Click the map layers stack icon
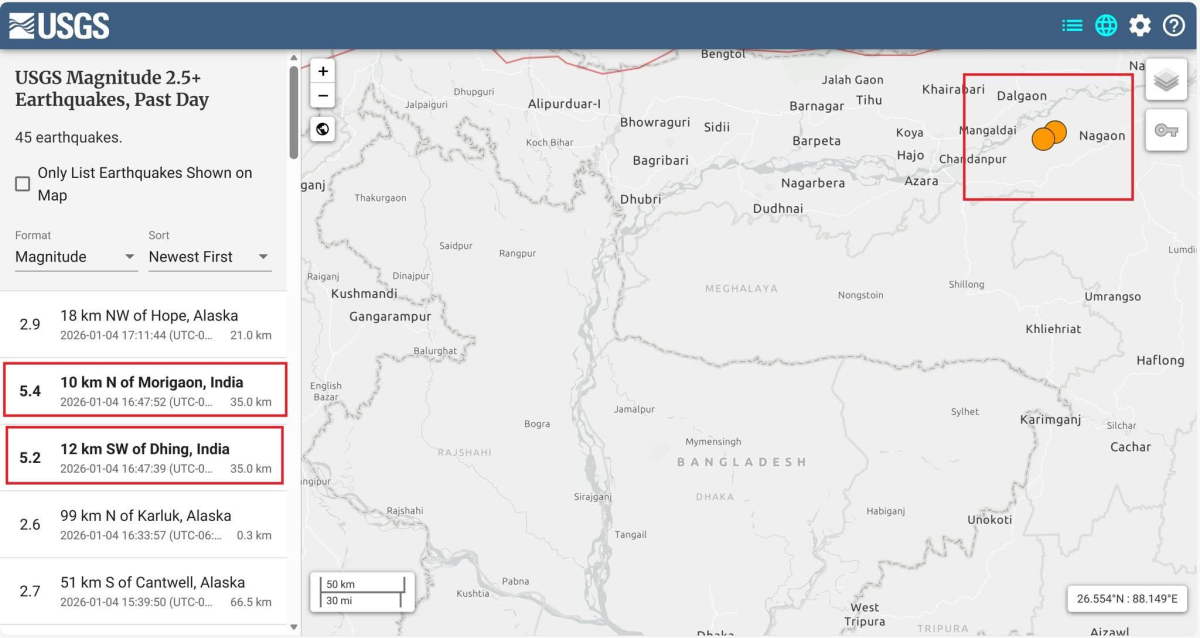Viewport: 1200px width, 638px height. (1166, 80)
